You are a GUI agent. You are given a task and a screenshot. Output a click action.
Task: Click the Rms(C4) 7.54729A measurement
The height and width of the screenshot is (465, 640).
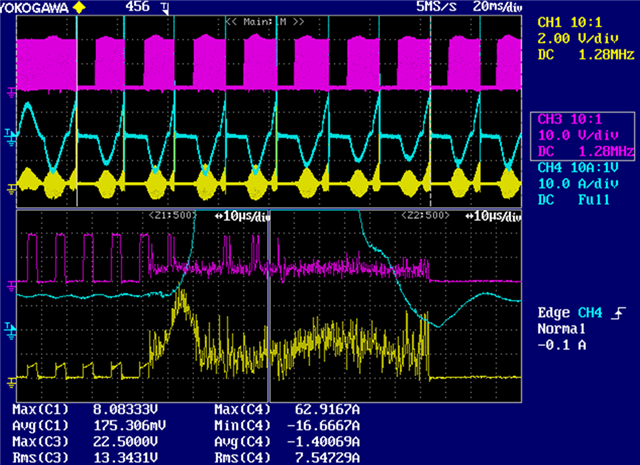(287, 458)
